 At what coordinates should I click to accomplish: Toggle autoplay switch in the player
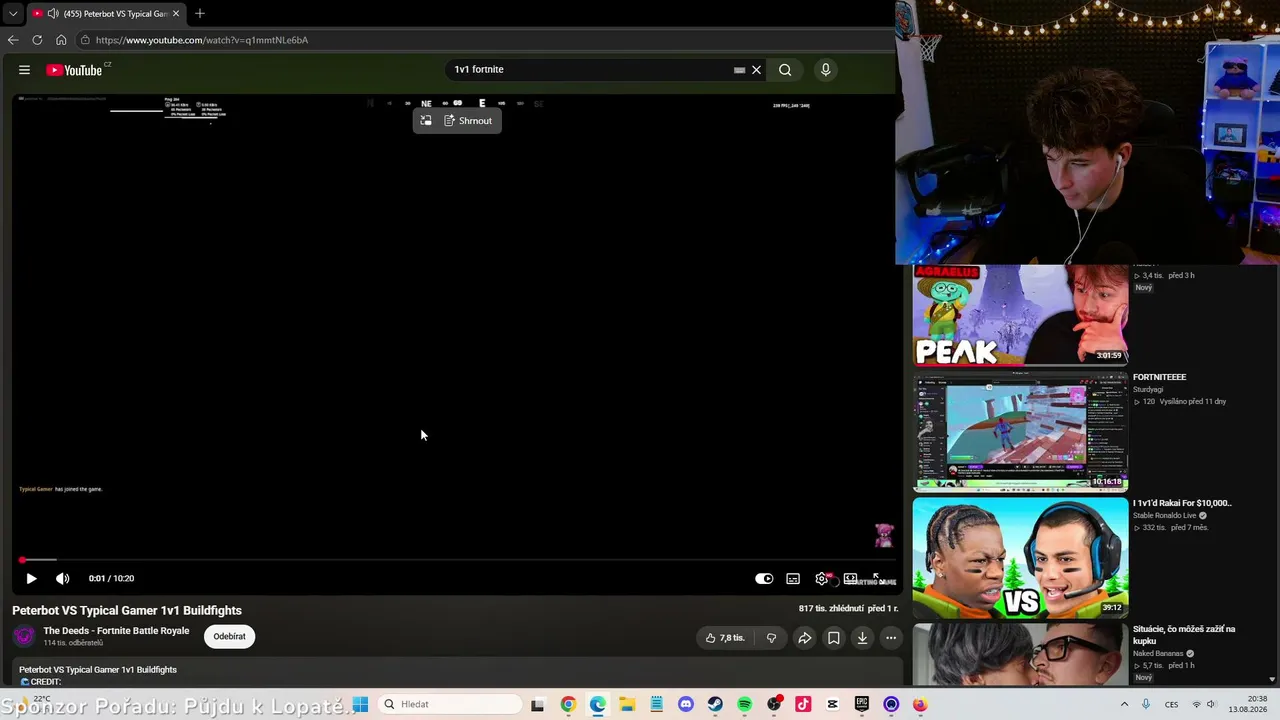click(764, 578)
